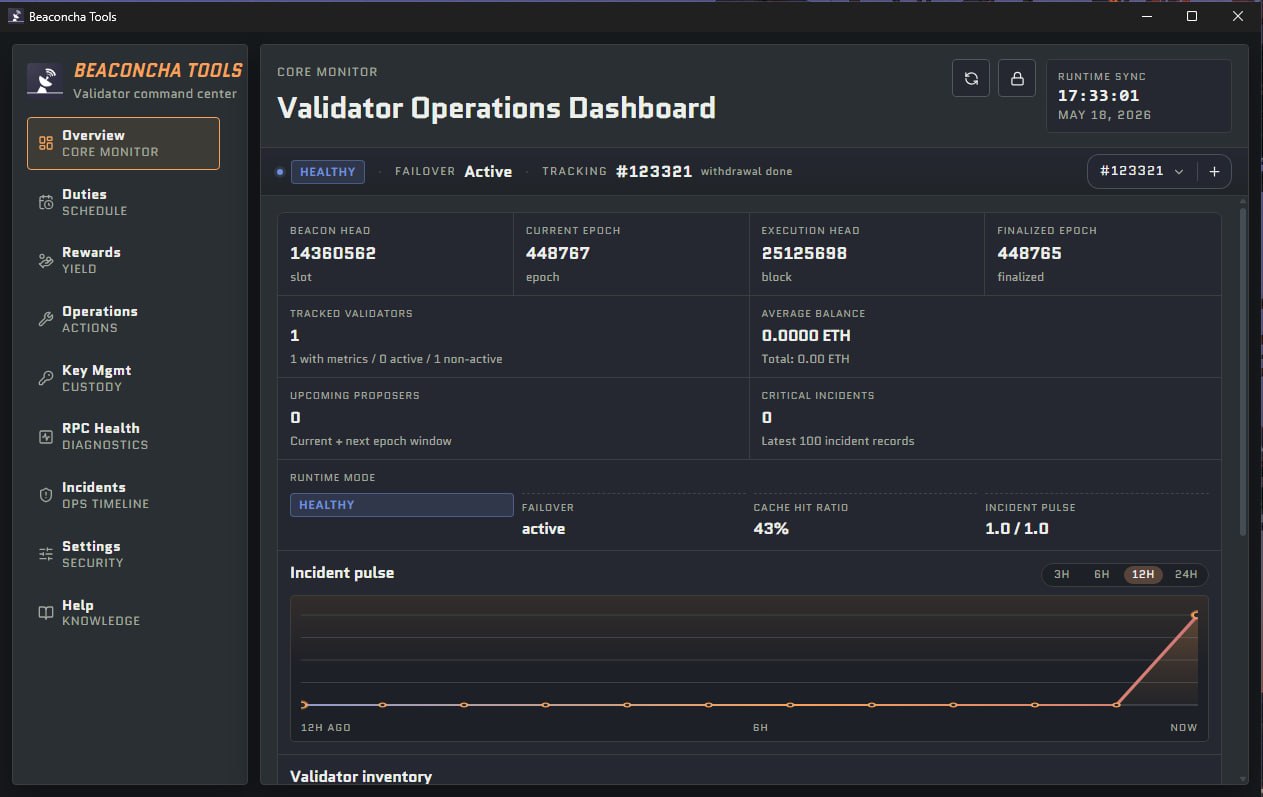The width and height of the screenshot is (1263, 797).
Task: Refresh the dashboard with the reload icon
Action: point(971,78)
